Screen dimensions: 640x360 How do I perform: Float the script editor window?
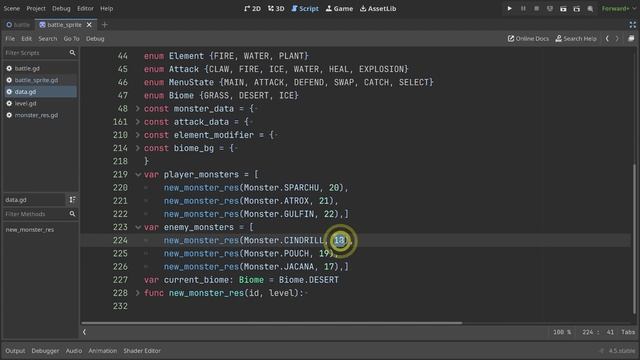click(631, 39)
